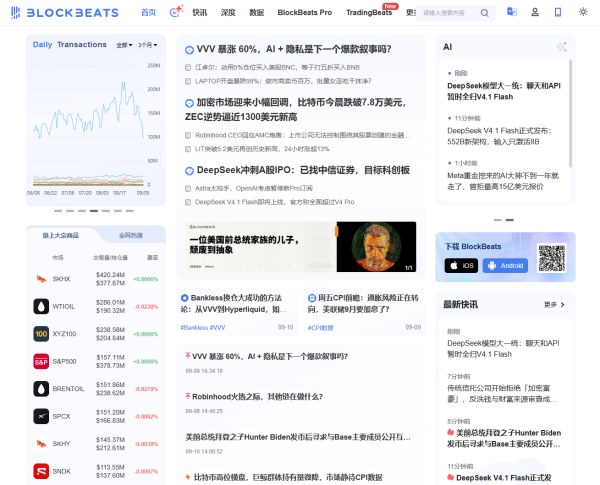Click the AI panel vertical scrollbar

point(571,114)
